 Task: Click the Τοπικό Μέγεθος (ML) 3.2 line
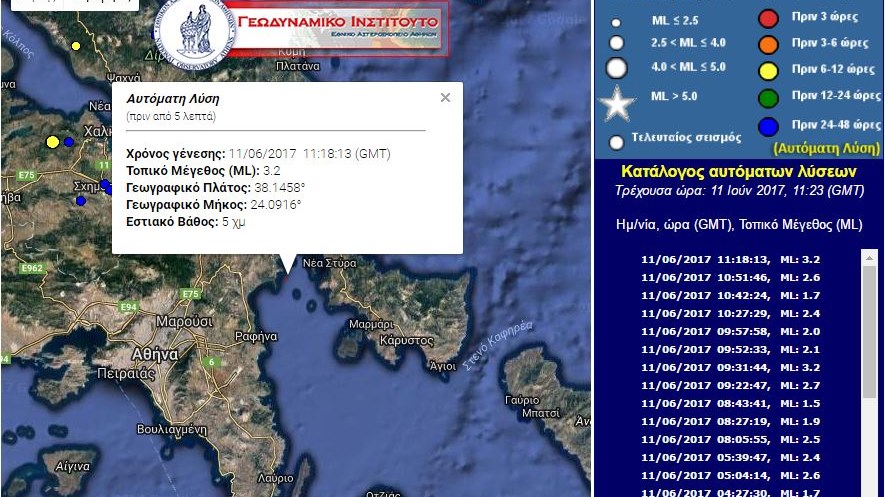[203, 171]
